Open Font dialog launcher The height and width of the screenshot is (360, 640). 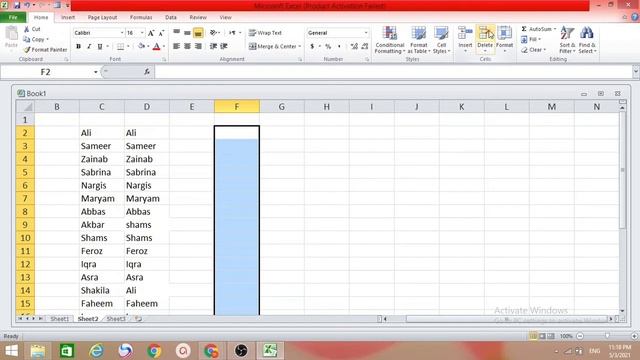pyautogui.click(x=164, y=60)
